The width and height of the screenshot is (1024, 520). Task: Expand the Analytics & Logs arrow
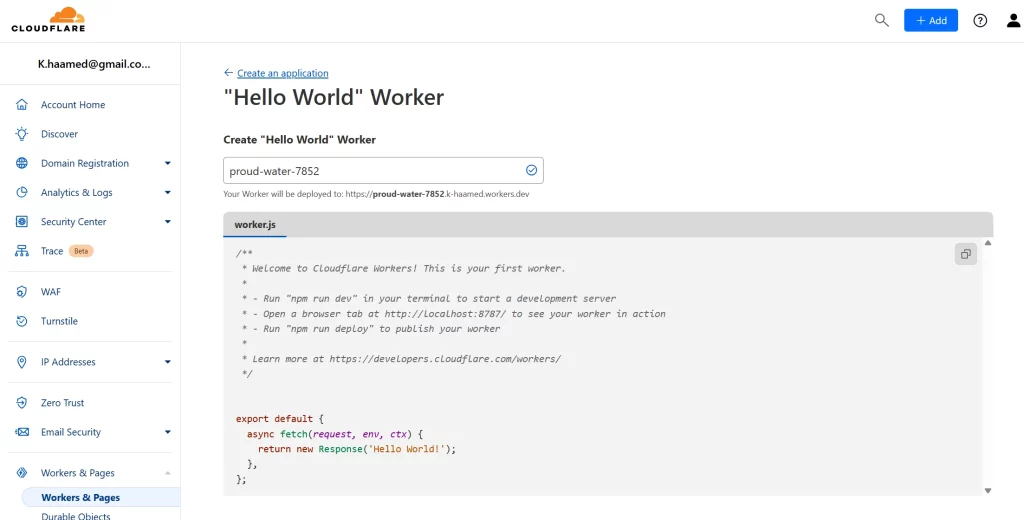[167, 193]
